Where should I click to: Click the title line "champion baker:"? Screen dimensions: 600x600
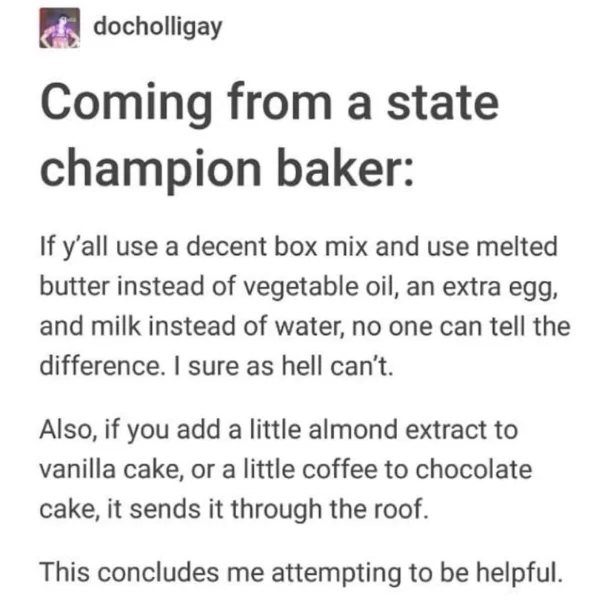227,170
